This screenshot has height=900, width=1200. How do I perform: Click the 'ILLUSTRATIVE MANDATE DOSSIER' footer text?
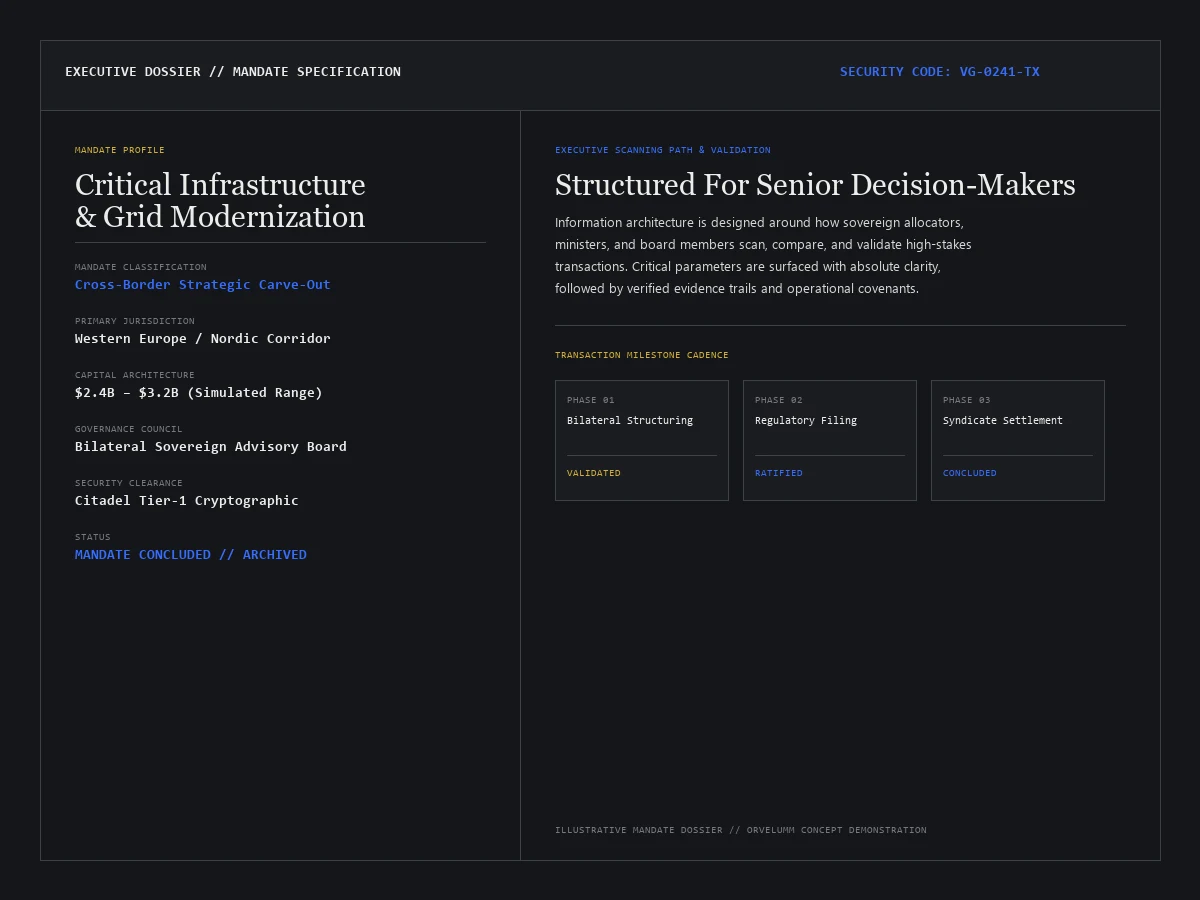tap(741, 830)
